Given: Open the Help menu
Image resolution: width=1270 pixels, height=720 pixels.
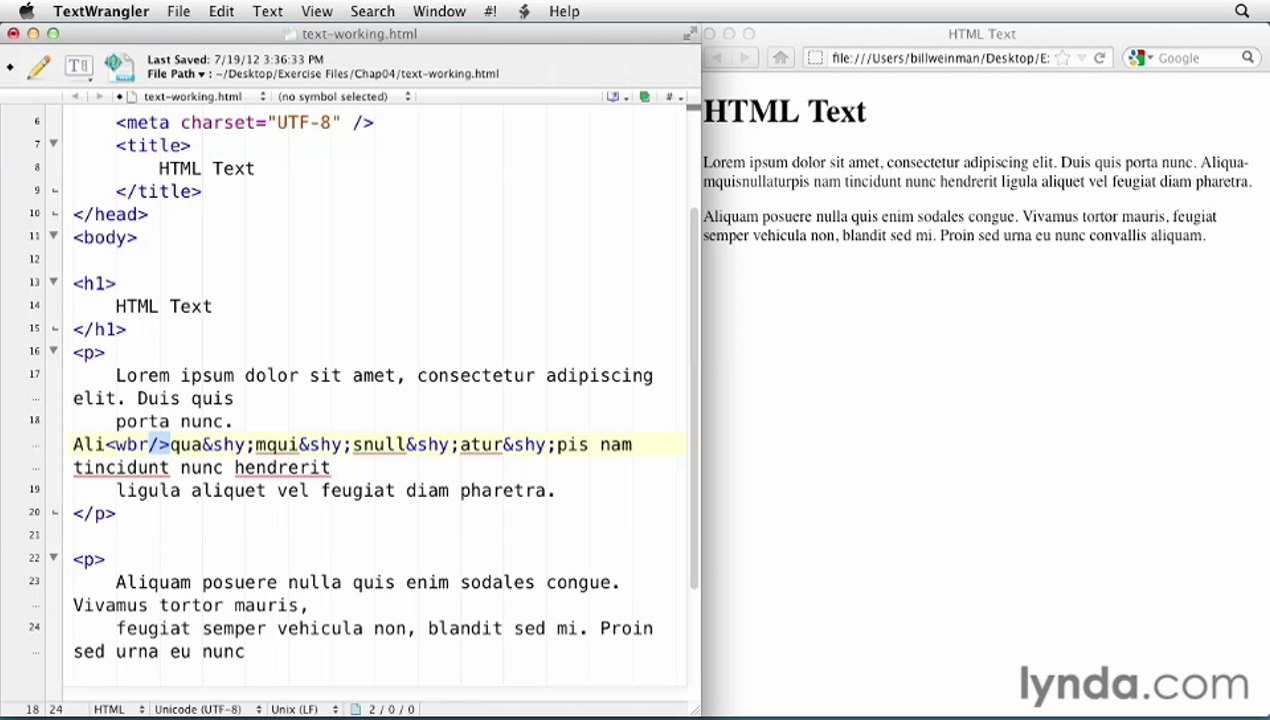Looking at the screenshot, I should click(564, 11).
